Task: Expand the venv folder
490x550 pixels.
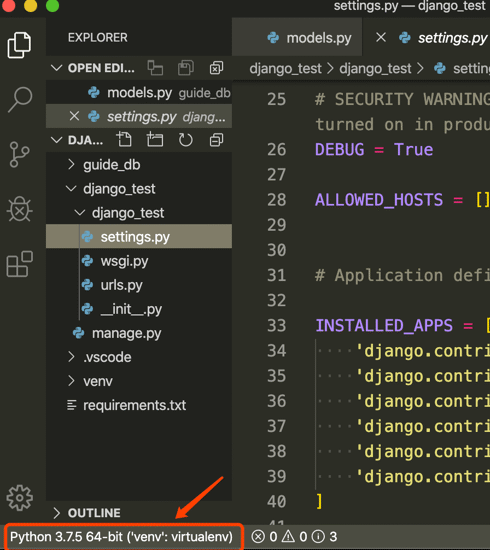Action: [71, 381]
